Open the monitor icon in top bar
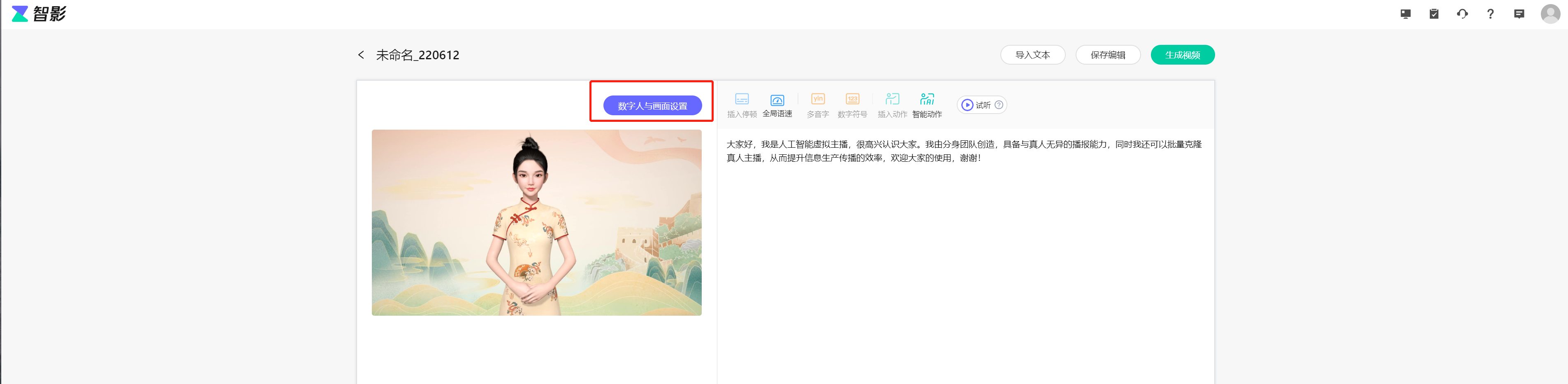The width and height of the screenshot is (1568, 384). (x=1406, y=14)
